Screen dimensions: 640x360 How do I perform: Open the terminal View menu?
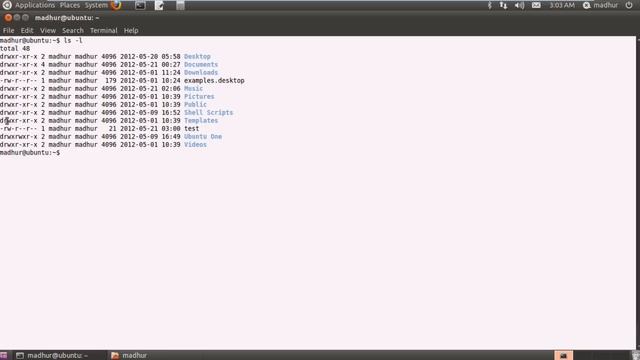(48, 31)
